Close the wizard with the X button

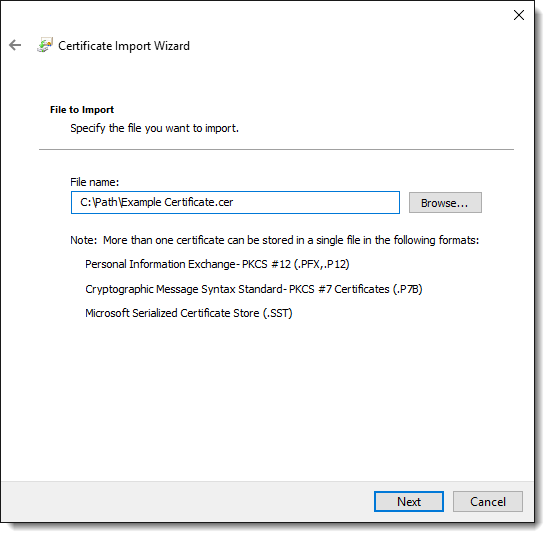pyautogui.click(x=519, y=15)
